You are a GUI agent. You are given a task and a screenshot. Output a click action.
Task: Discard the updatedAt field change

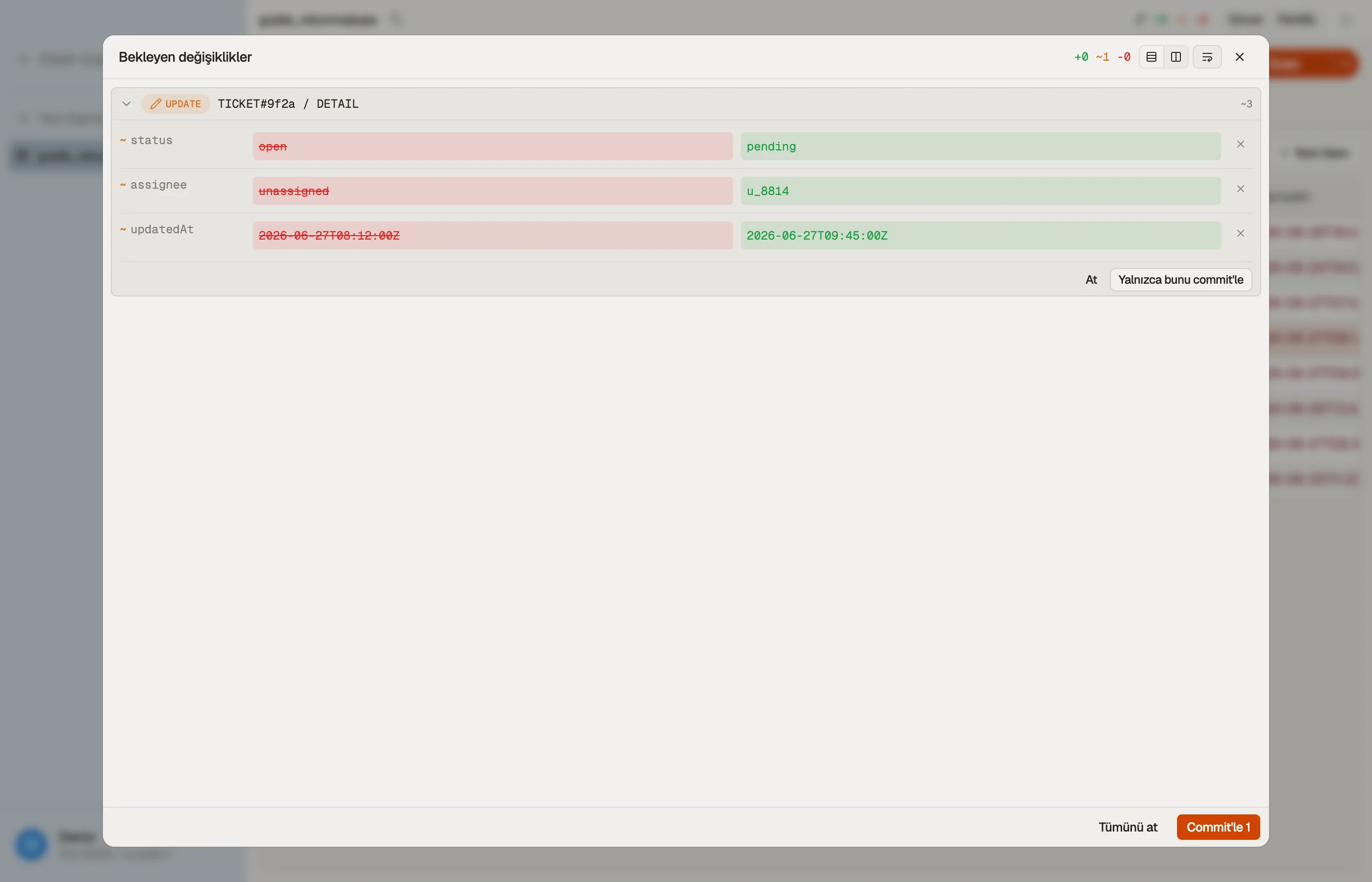click(1240, 234)
